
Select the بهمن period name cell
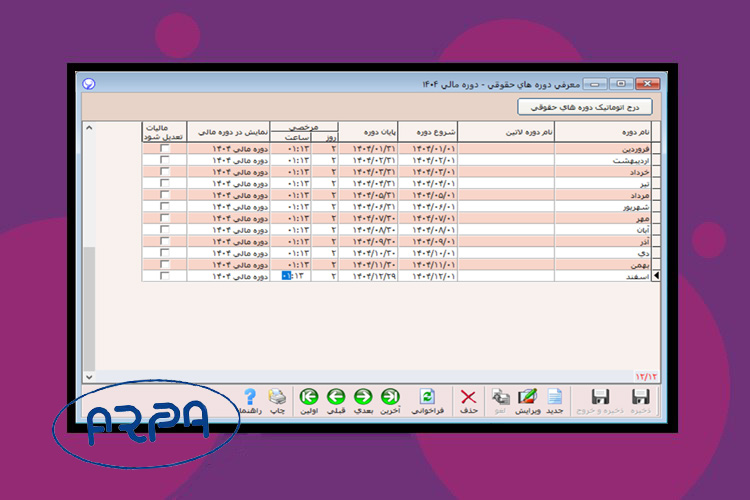pos(603,265)
